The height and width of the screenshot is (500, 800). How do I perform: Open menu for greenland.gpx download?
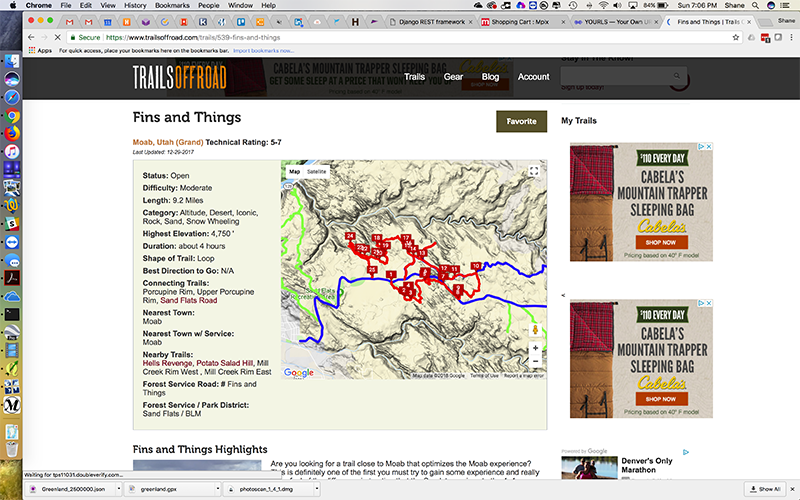click(218, 489)
